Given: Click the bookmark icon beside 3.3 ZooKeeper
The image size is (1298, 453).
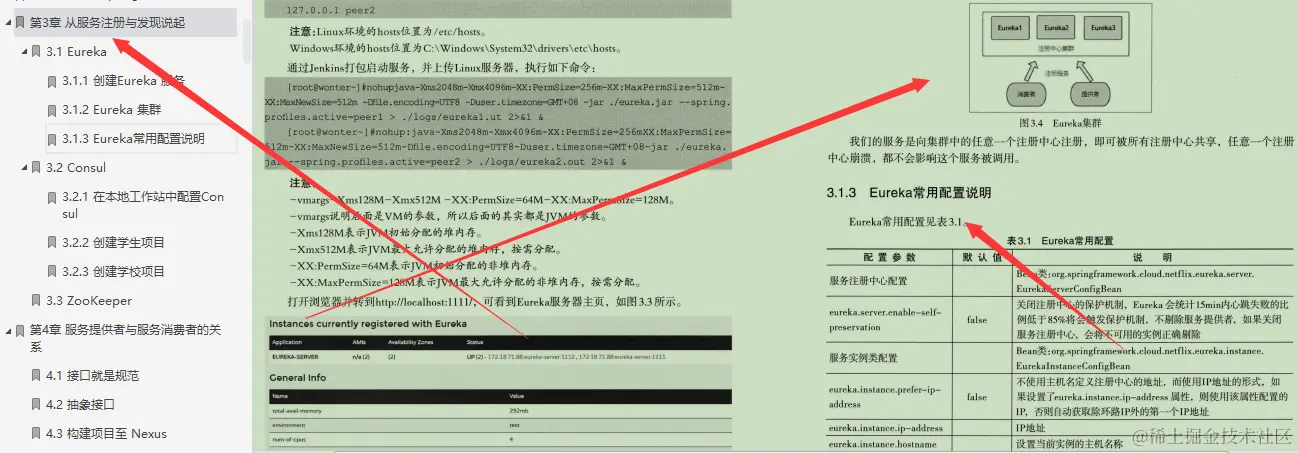Looking at the screenshot, I should pyautogui.click(x=36, y=301).
